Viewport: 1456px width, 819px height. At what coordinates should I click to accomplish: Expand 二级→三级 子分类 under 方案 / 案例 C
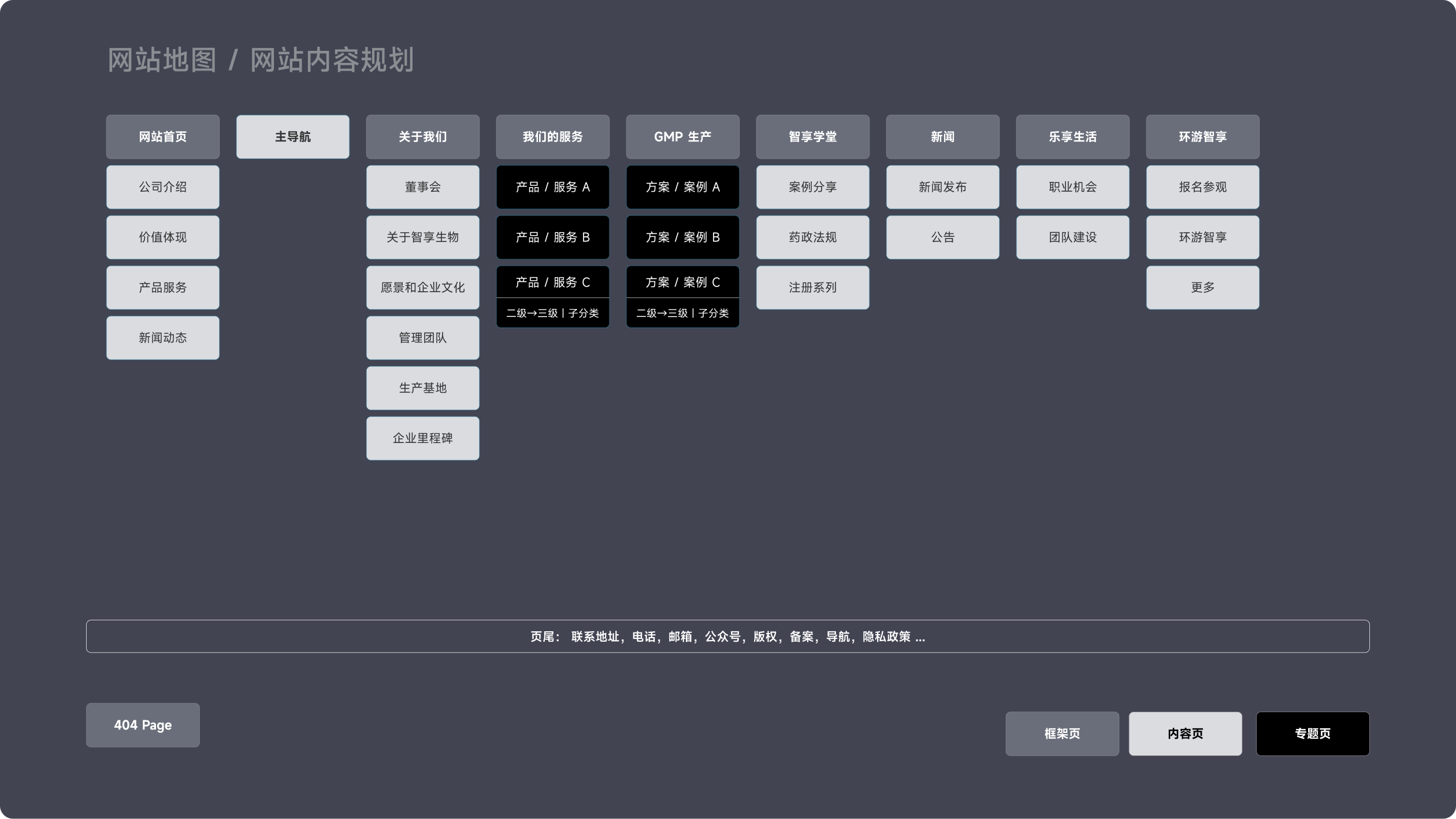pos(682,313)
